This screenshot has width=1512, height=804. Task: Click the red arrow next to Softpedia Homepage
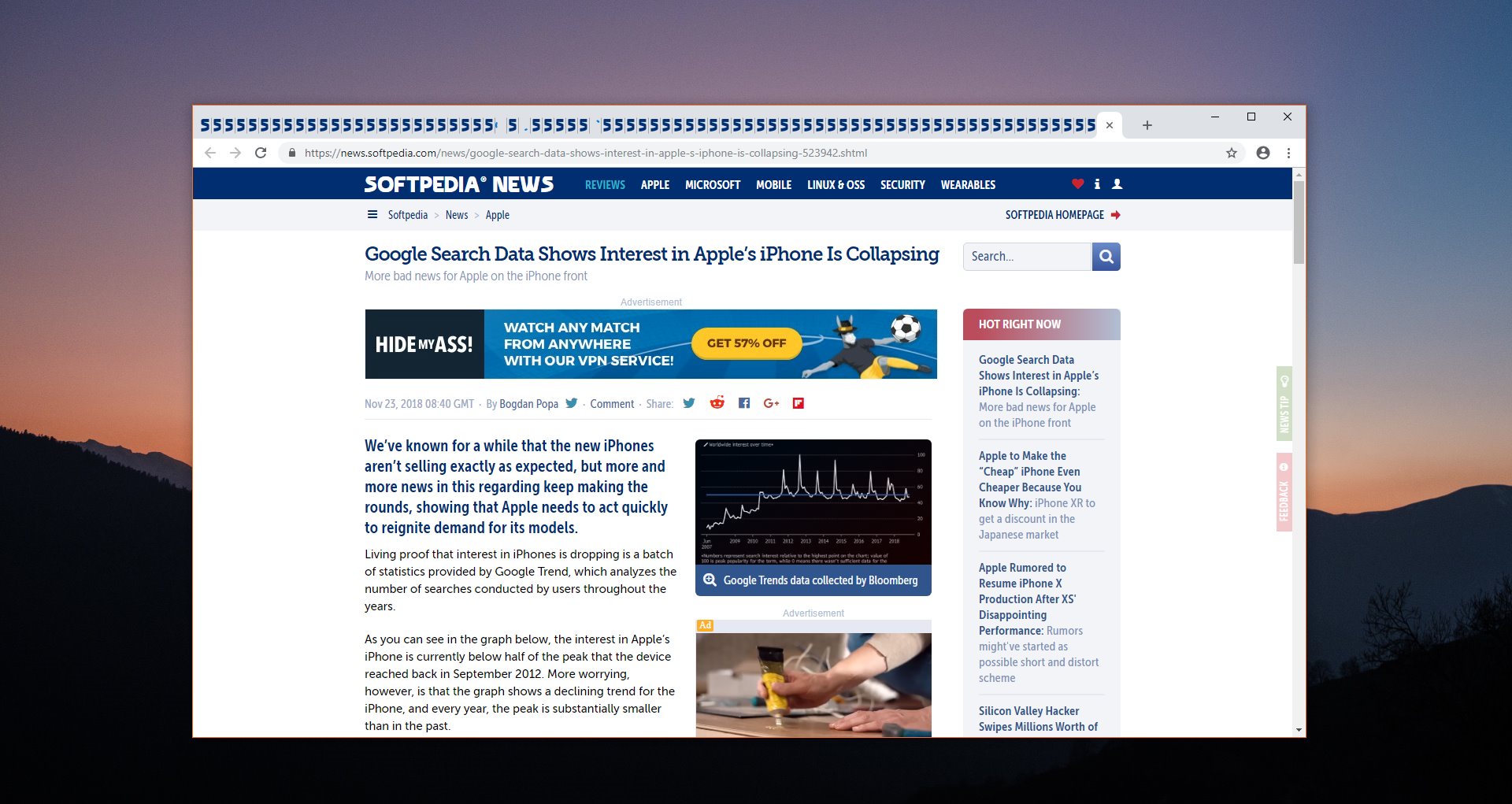pos(1116,215)
